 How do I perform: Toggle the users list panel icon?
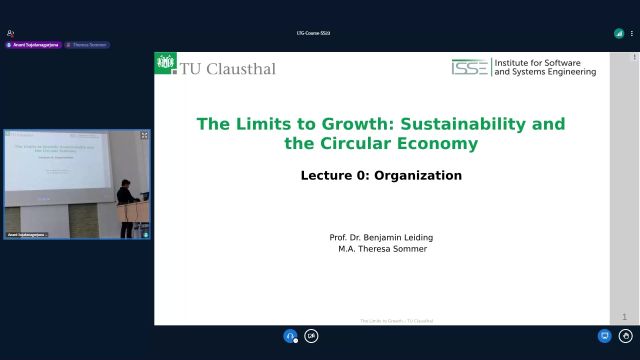(11, 33)
